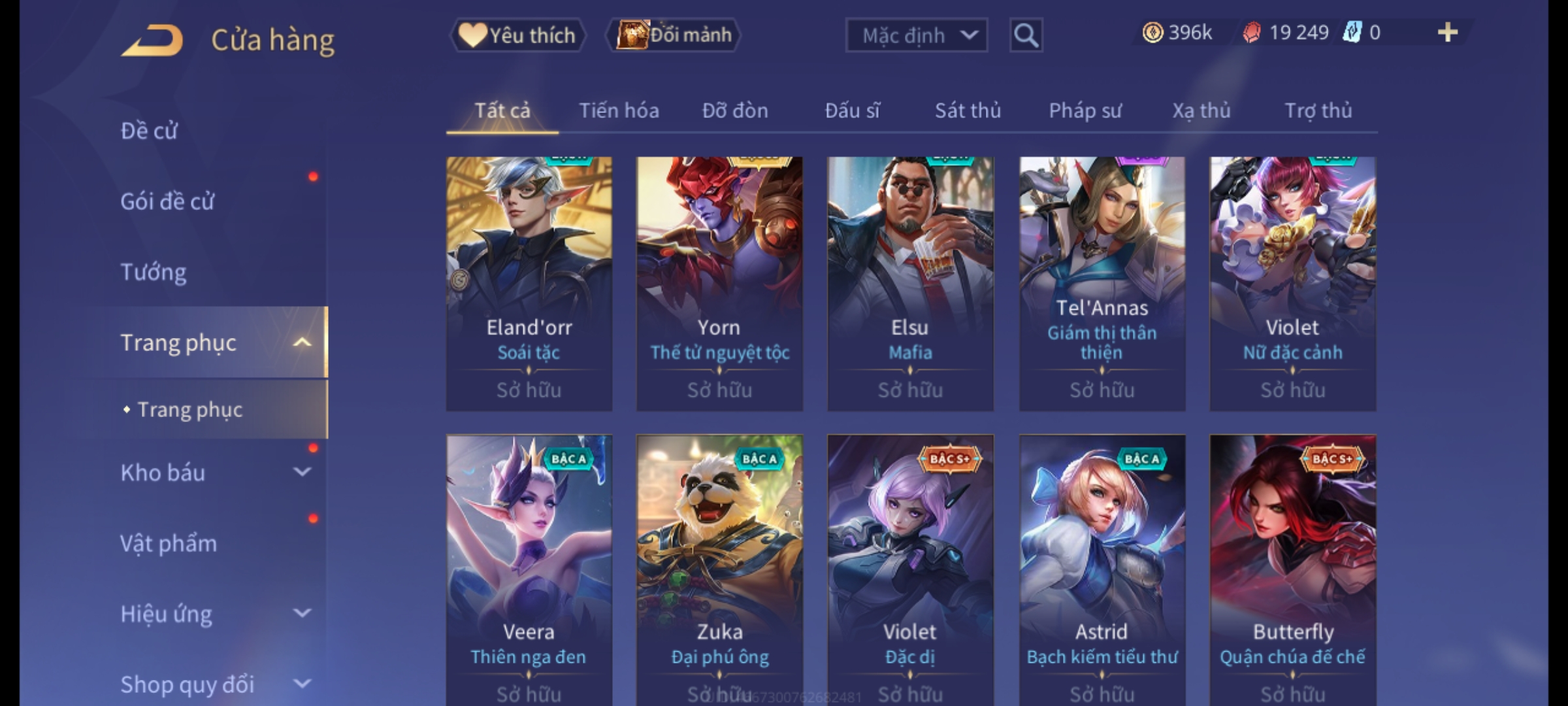The image size is (1568, 706).
Task: Open Tướng heroes sidebar entry
Action: [154, 272]
